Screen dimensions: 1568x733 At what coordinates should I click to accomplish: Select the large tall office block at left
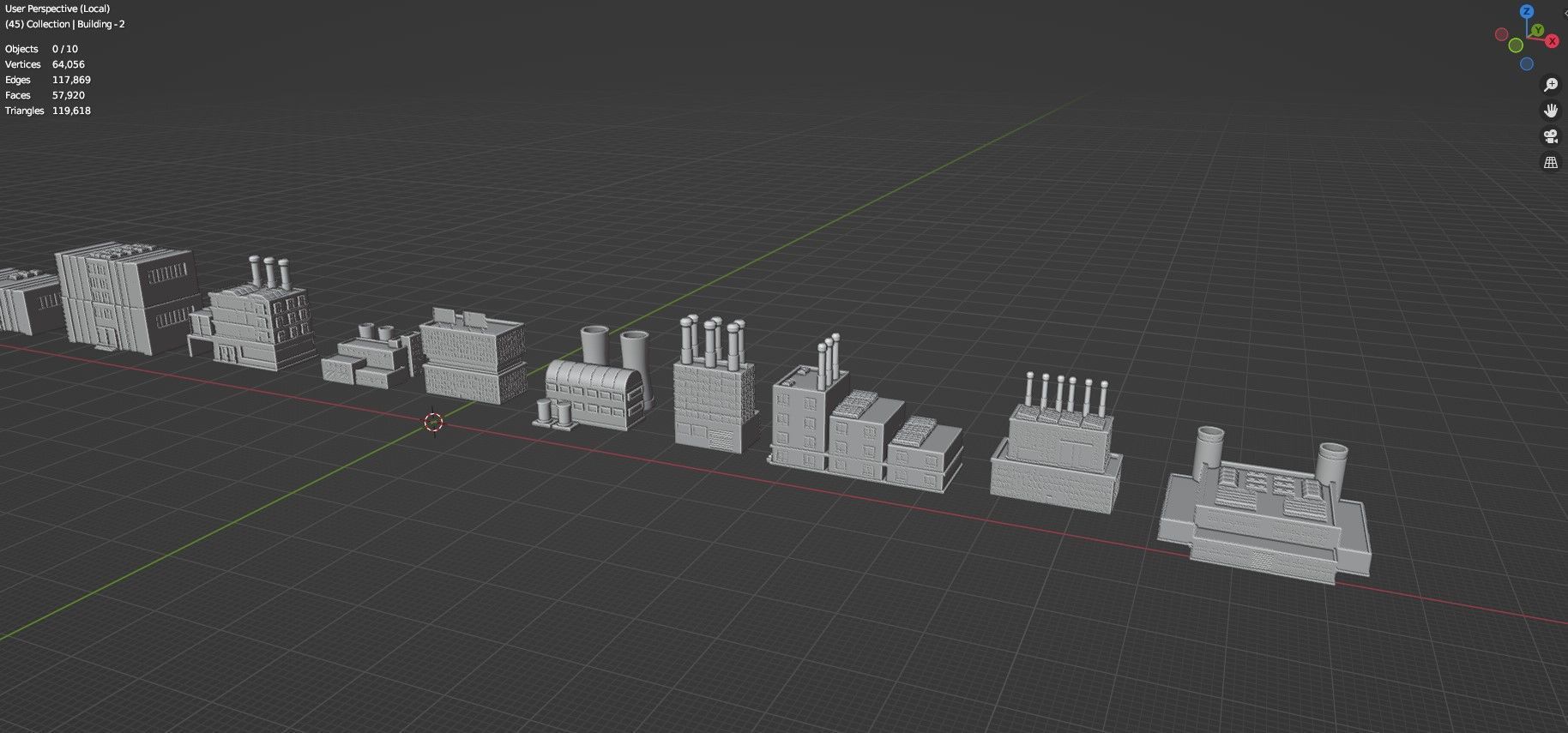[x=129, y=298]
